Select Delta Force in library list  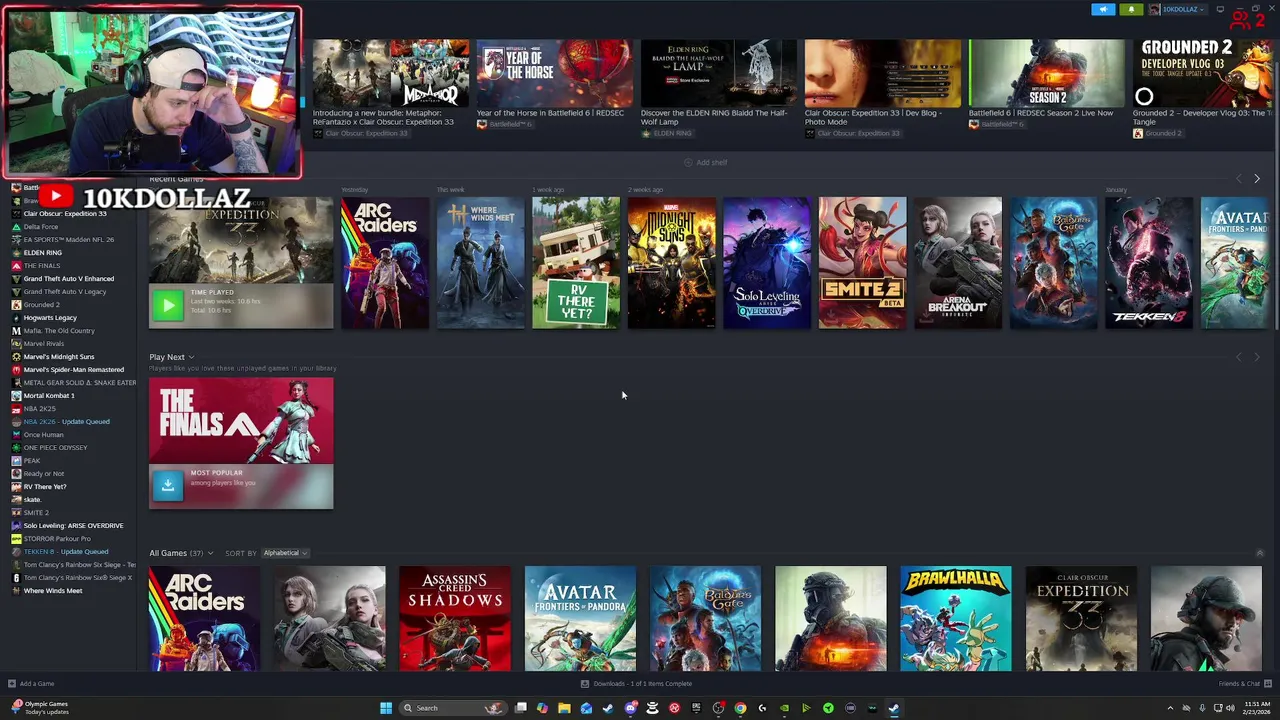tap(41, 227)
